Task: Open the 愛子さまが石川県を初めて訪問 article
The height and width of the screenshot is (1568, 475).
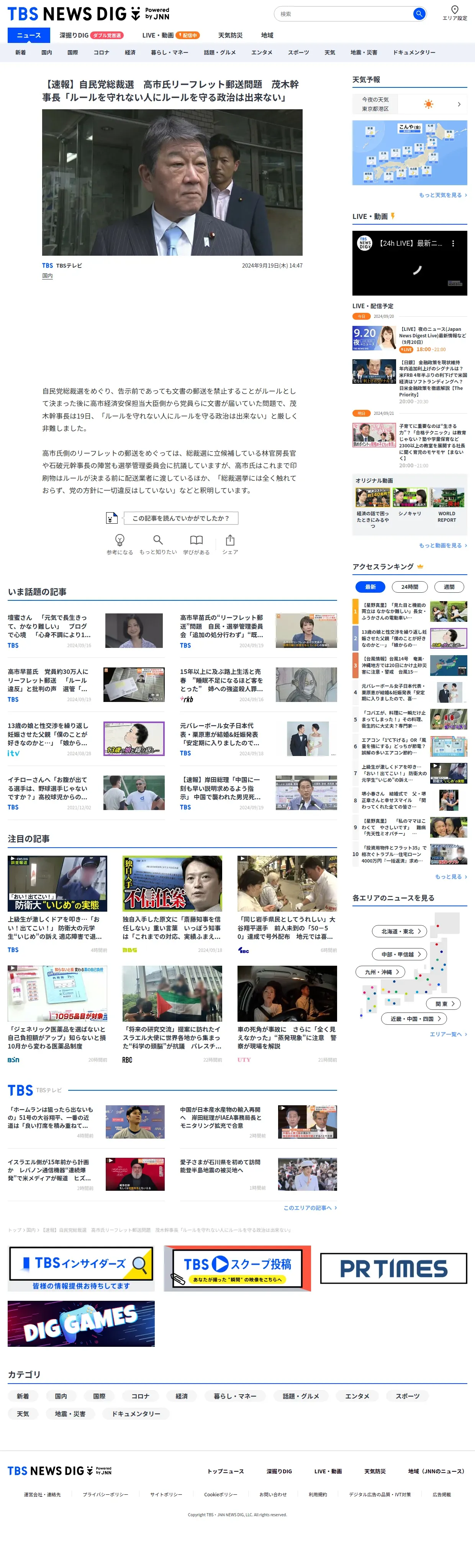Action: (x=220, y=1166)
